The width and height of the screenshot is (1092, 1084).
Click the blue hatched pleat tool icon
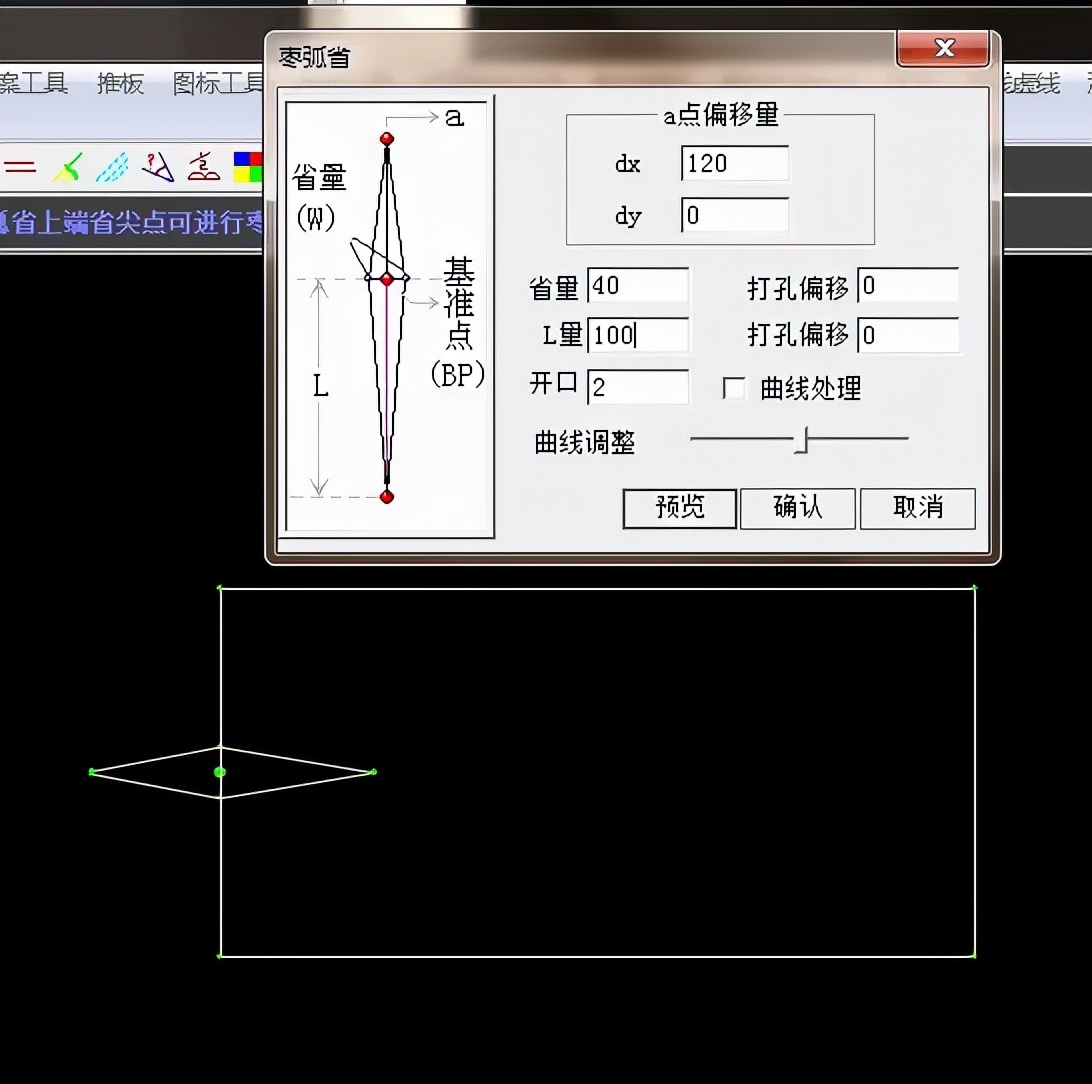pyautogui.click(x=112, y=167)
